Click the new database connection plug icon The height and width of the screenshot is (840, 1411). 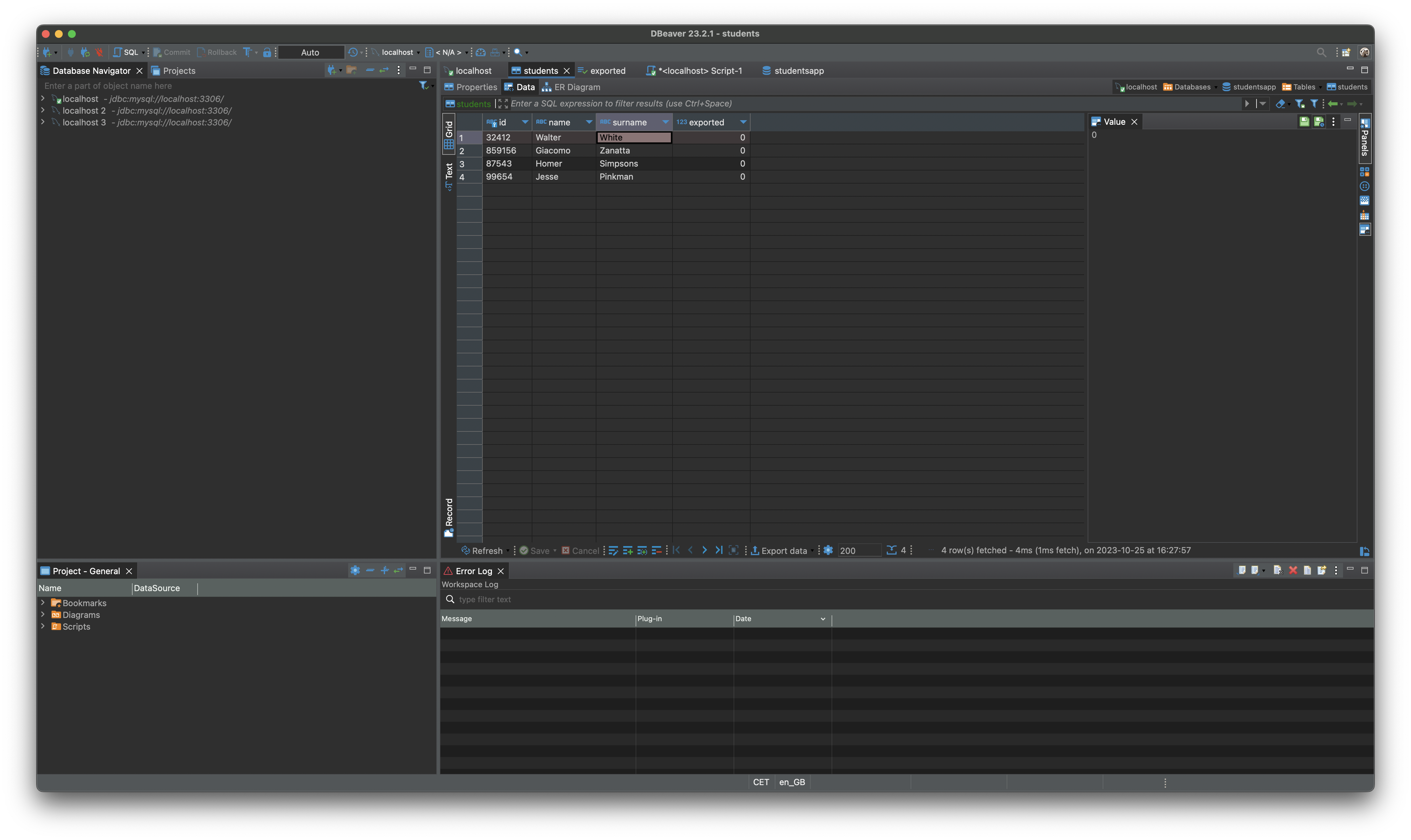click(48, 52)
